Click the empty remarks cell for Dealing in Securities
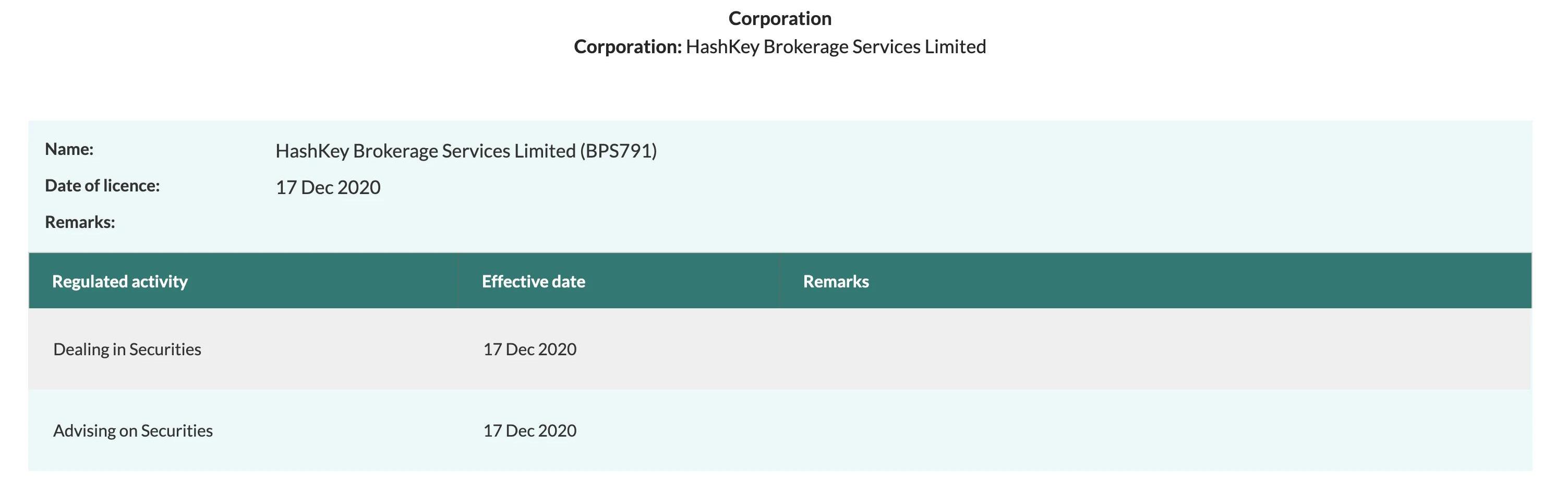This screenshot has height=482, width=1568. point(1155,348)
